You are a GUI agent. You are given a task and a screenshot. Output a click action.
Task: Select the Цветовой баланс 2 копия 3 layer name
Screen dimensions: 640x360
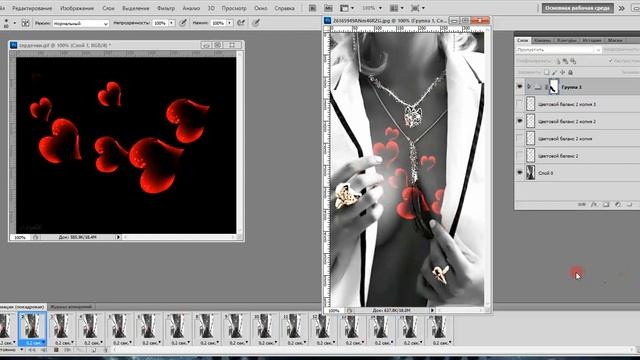[x=567, y=104]
